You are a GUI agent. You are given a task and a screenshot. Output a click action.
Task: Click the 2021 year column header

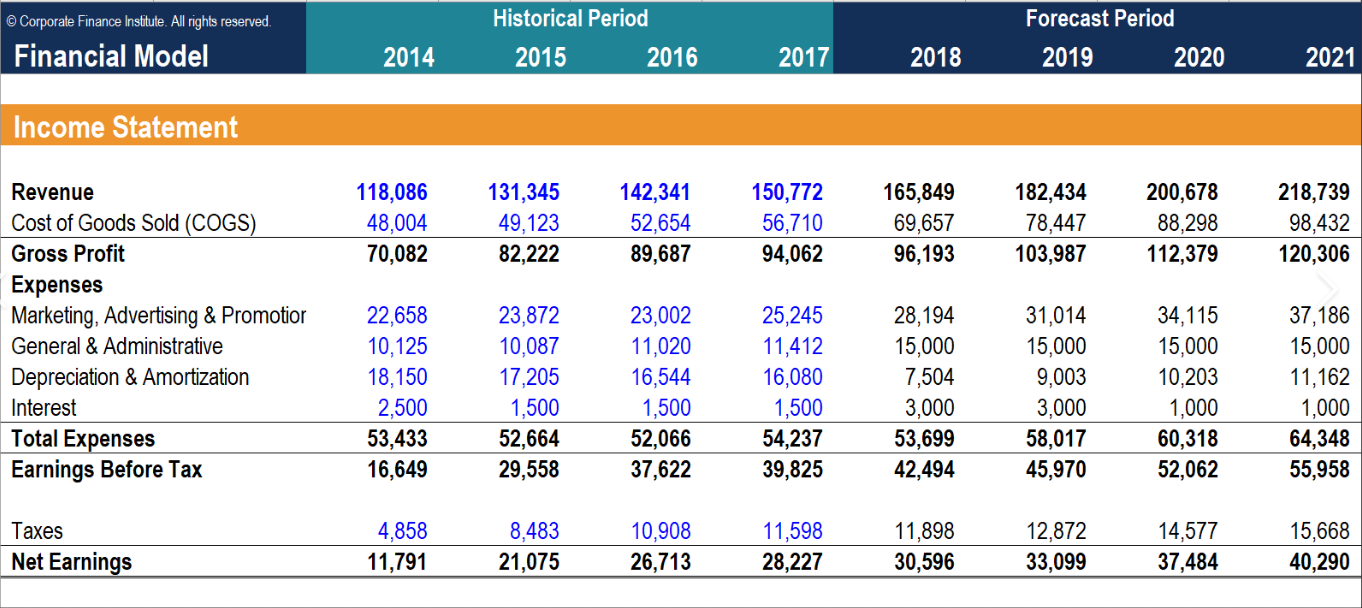point(1330,57)
